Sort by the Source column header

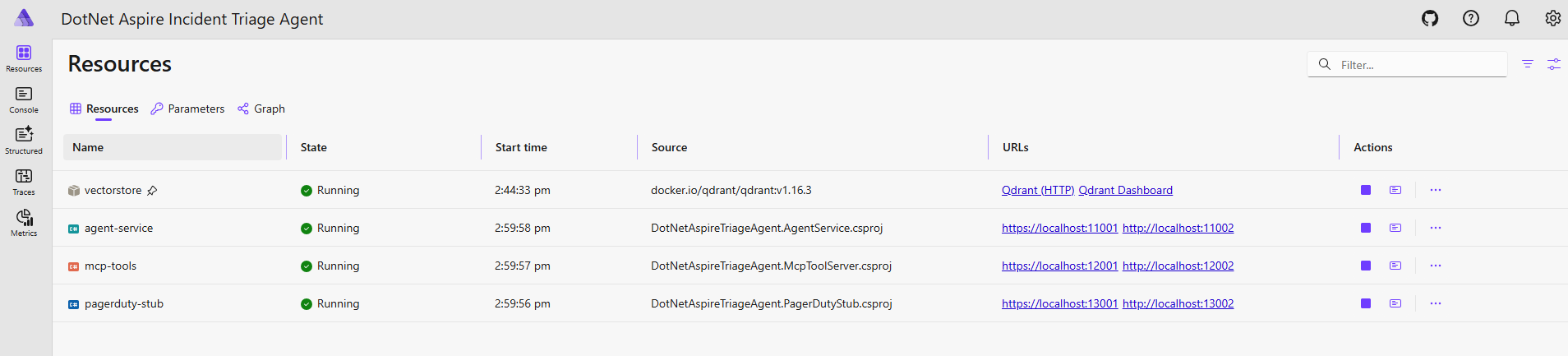pyautogui.click(x=669, y=147)
